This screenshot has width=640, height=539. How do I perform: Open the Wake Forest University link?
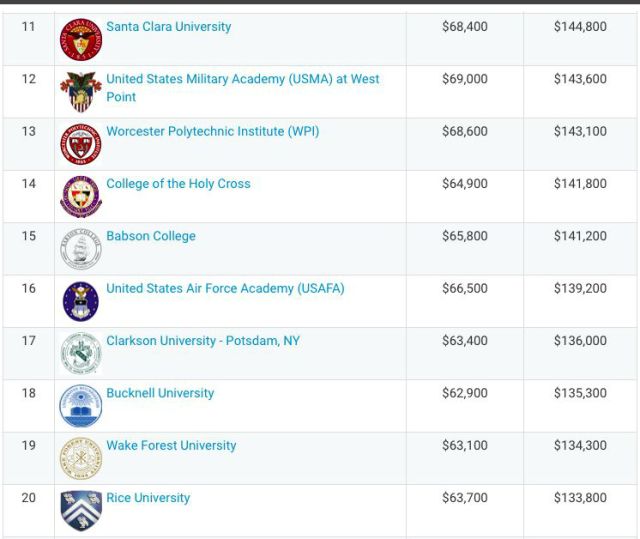[171, 445]
